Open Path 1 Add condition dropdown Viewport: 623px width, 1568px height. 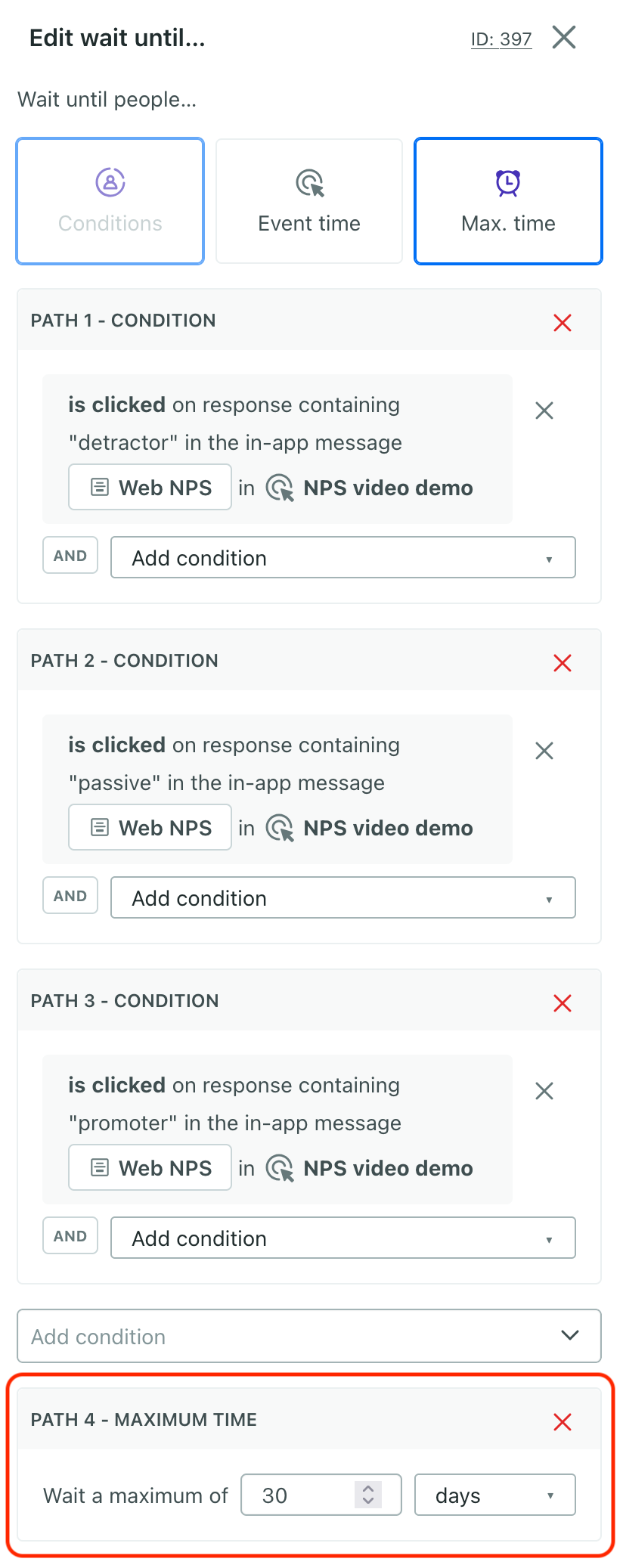tap(342, 558)
